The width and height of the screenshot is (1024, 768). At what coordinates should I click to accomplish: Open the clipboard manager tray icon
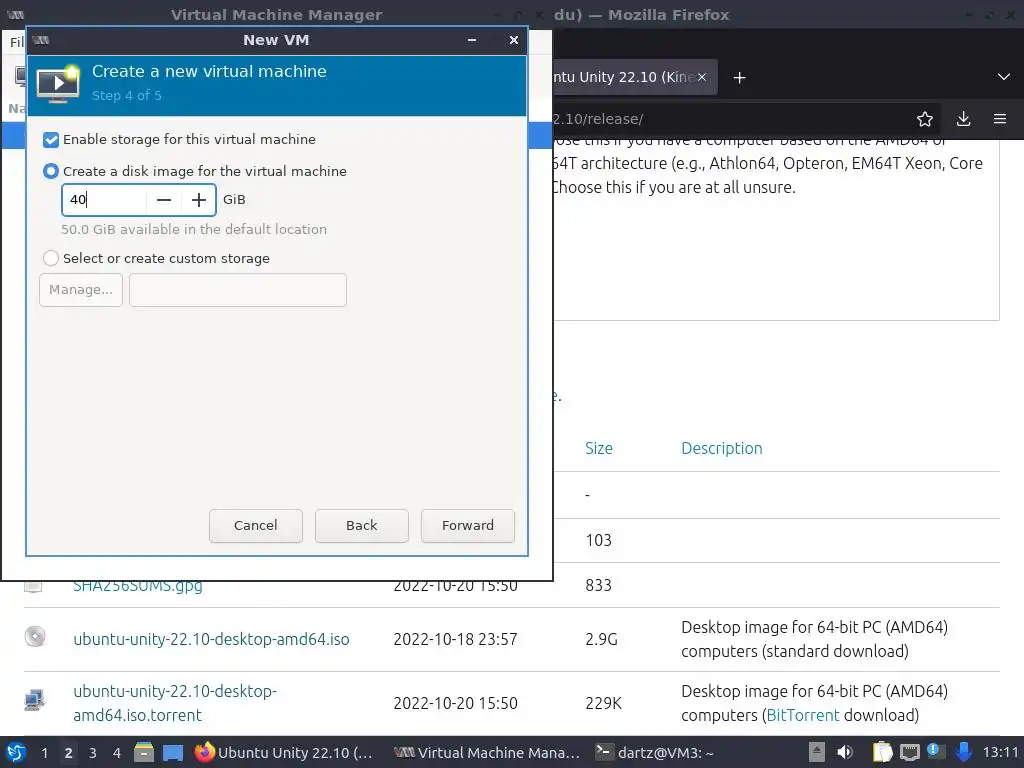pos(882,752)
